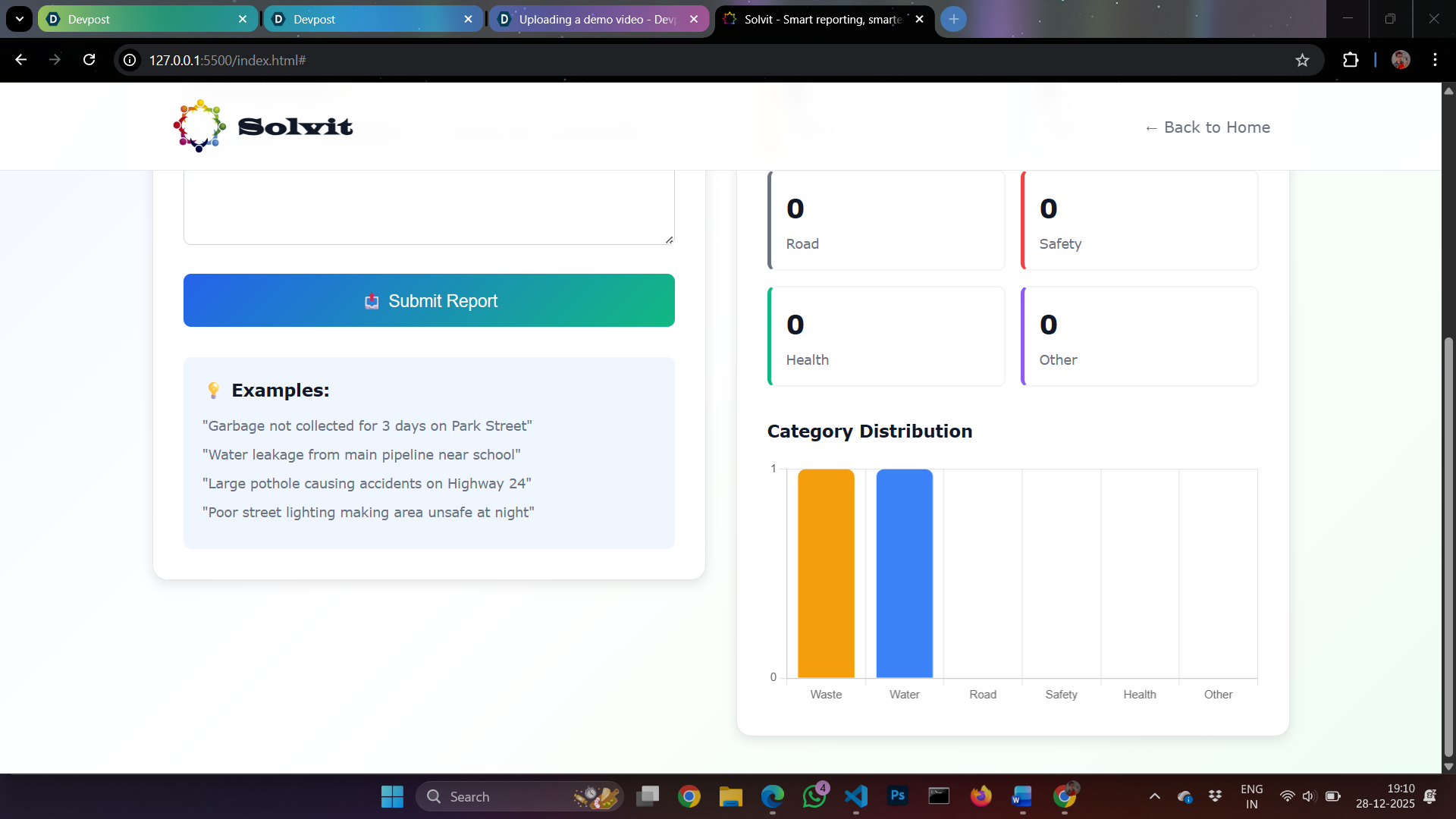Open WhatsApp from taskbar

click(x=814, y=796)
